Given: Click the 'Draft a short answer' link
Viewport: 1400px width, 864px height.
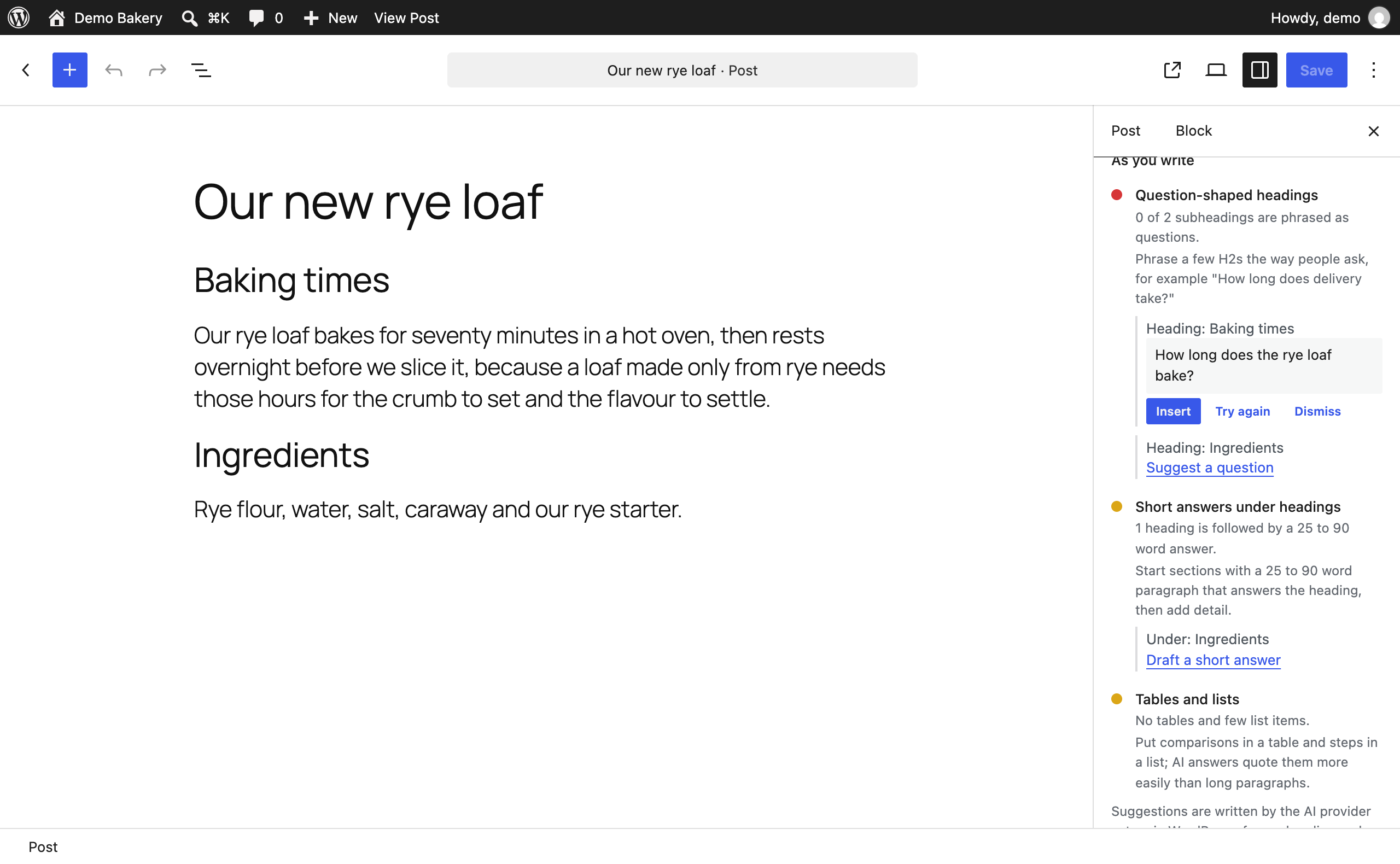Looking at the screenshot, I should (1212, 660).
